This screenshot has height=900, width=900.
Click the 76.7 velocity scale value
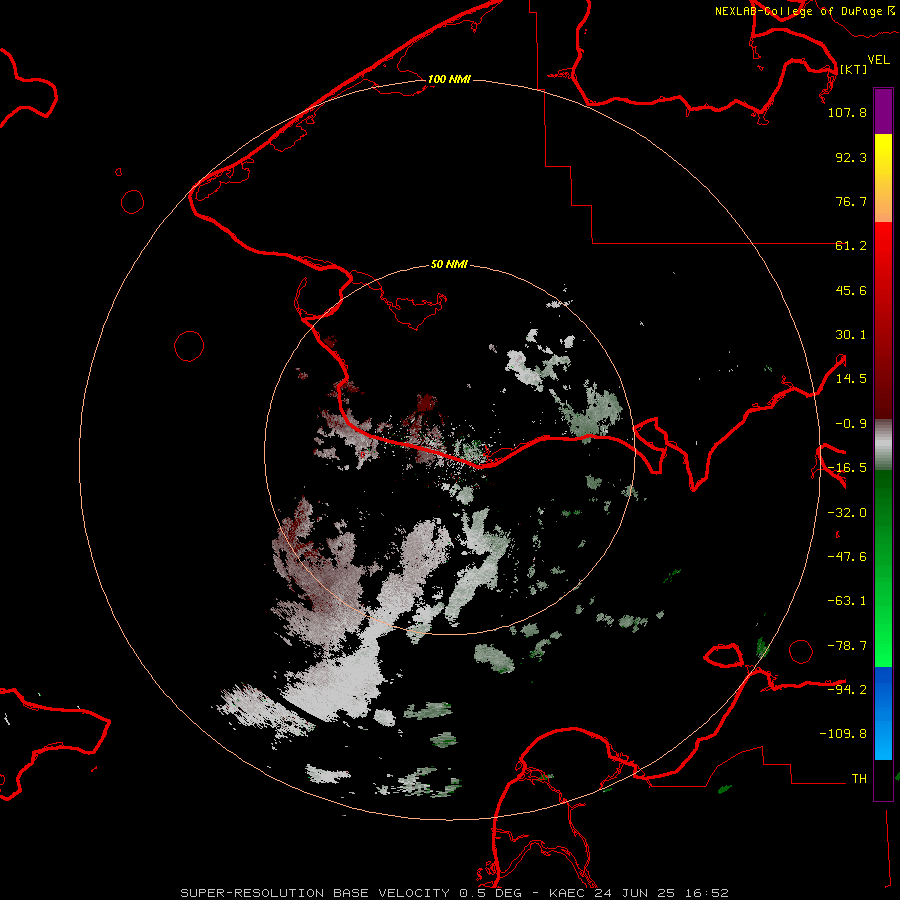[x=851, y=201]
